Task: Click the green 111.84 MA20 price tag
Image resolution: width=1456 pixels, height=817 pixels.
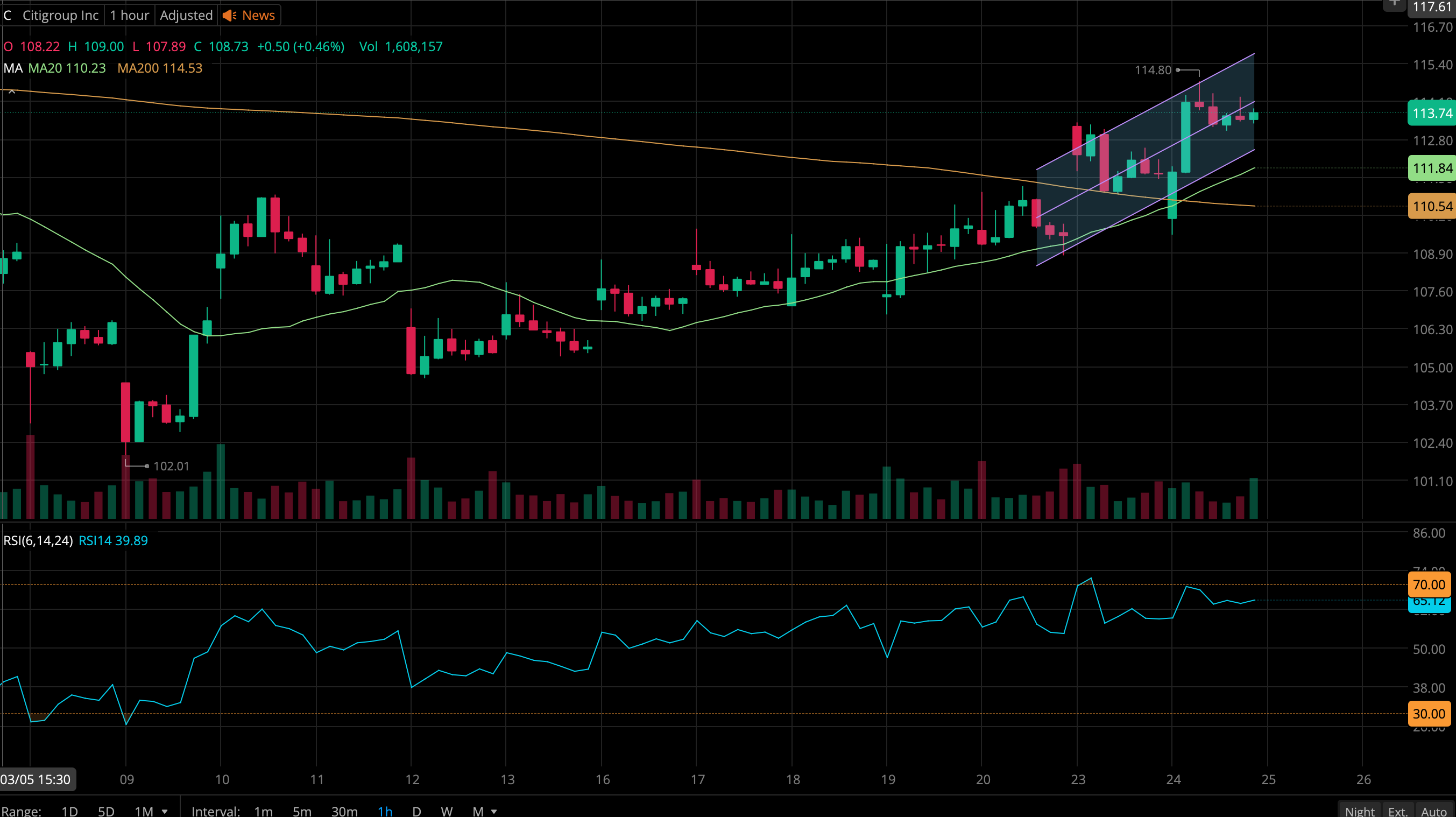Action: click(x=1431, y=168)
